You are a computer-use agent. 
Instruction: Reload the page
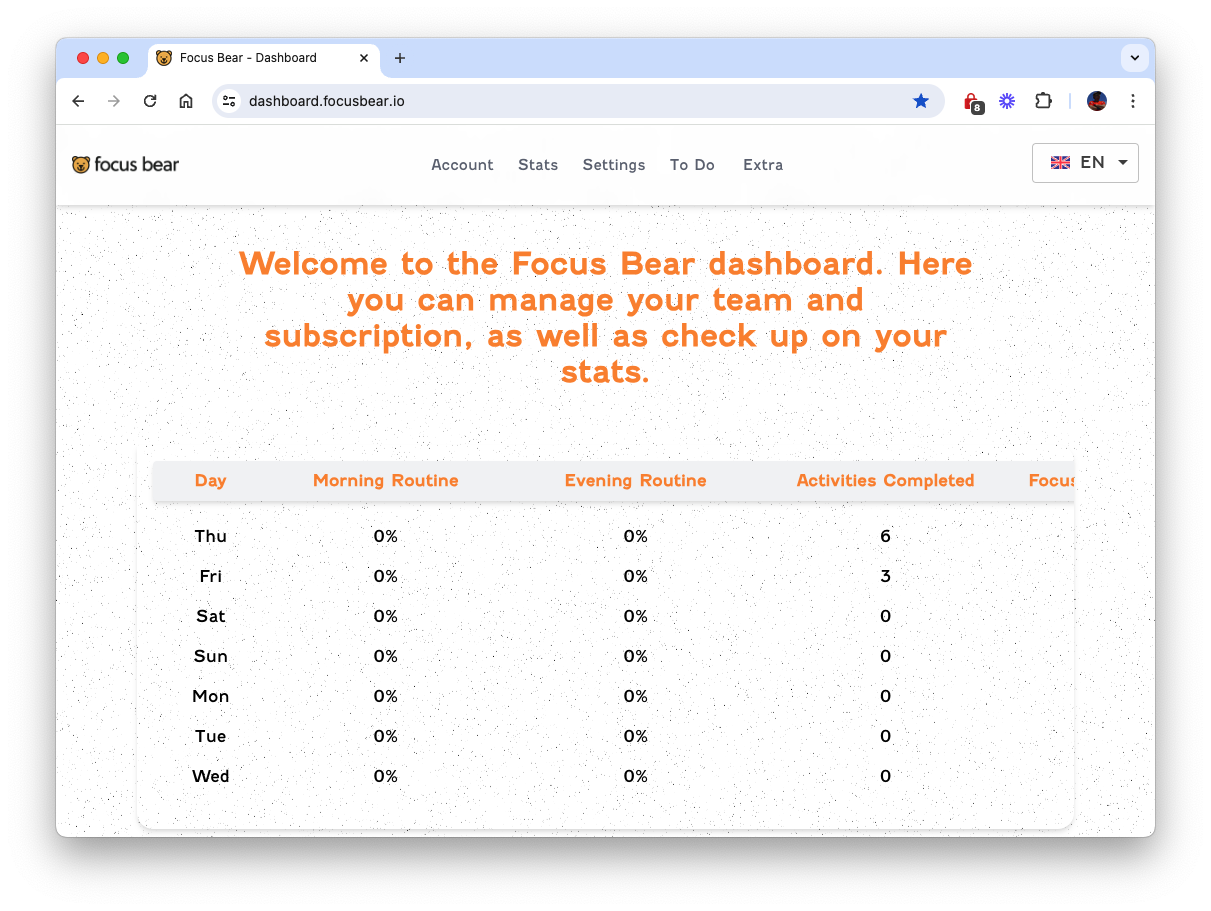pyautogui.click(x=150, y=101)
